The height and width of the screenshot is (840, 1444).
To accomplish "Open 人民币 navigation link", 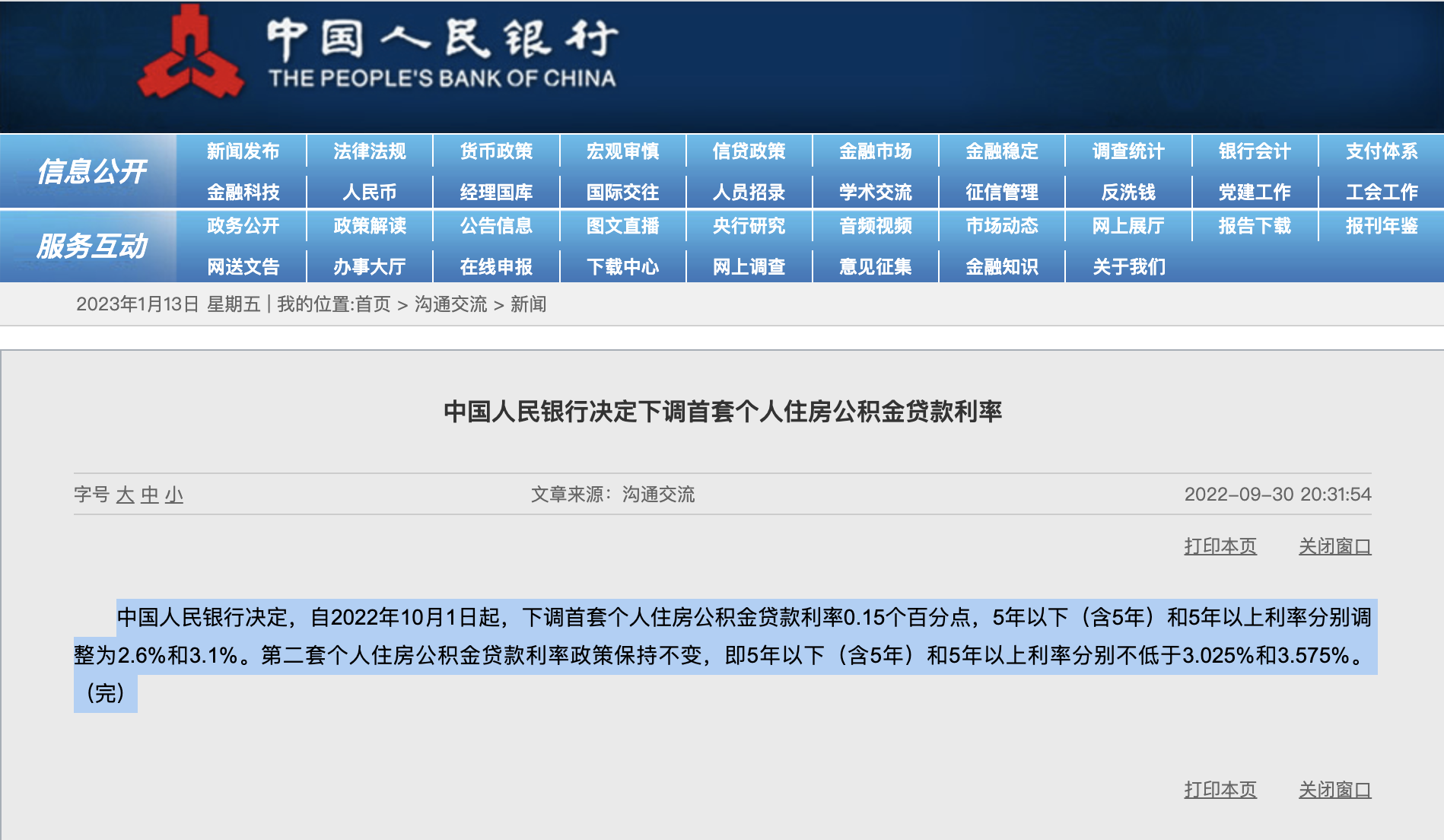I will click(x=370, y=192).
